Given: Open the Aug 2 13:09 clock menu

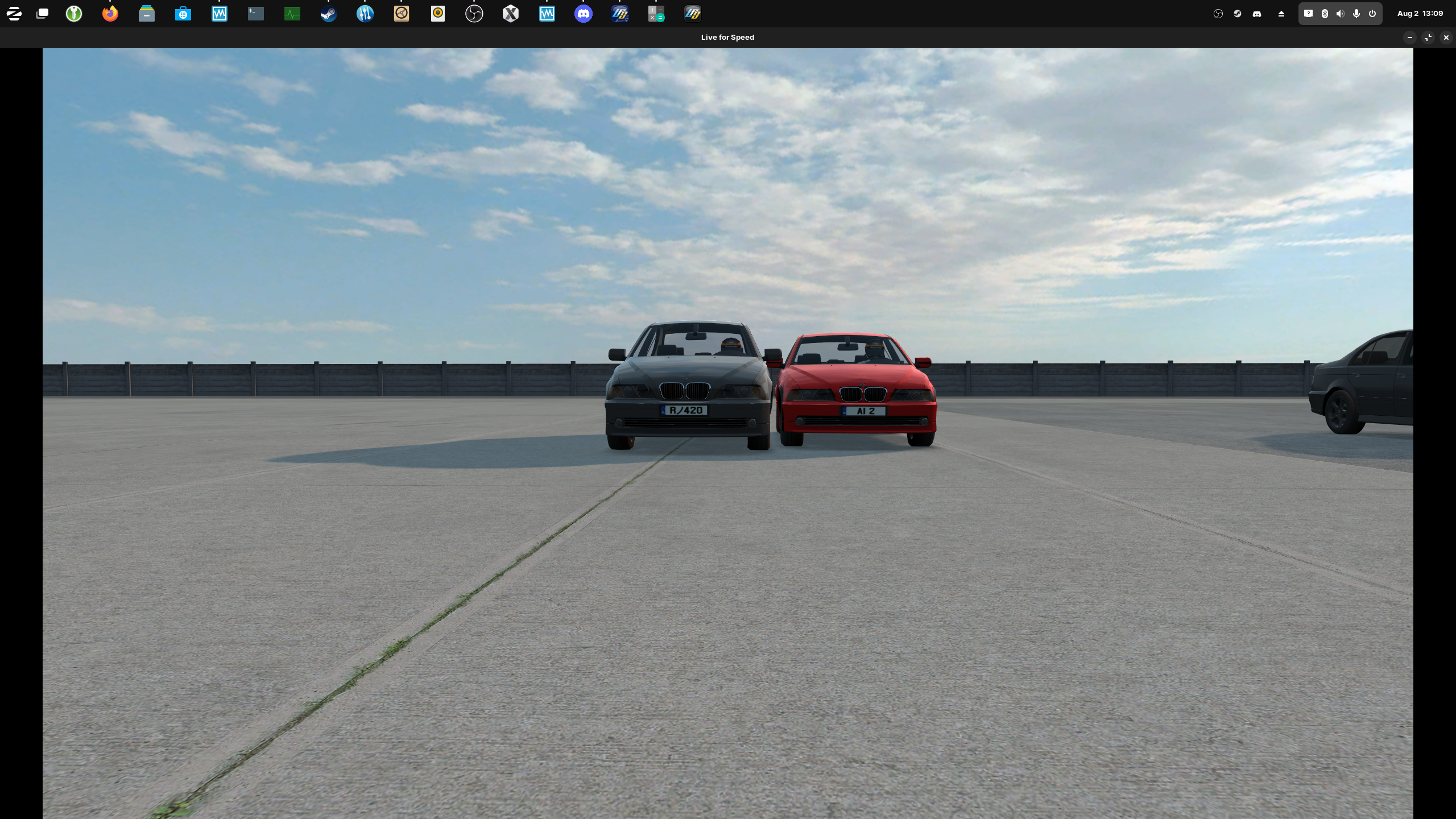Looking at the screenshot, I should click(1420, 14).
